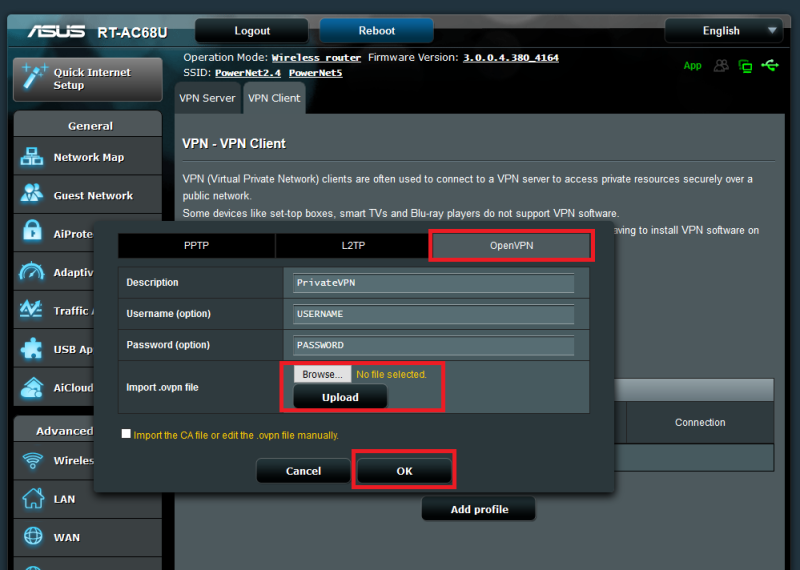
Task: Open the Guest Network icon
Action: coord(32,194)
